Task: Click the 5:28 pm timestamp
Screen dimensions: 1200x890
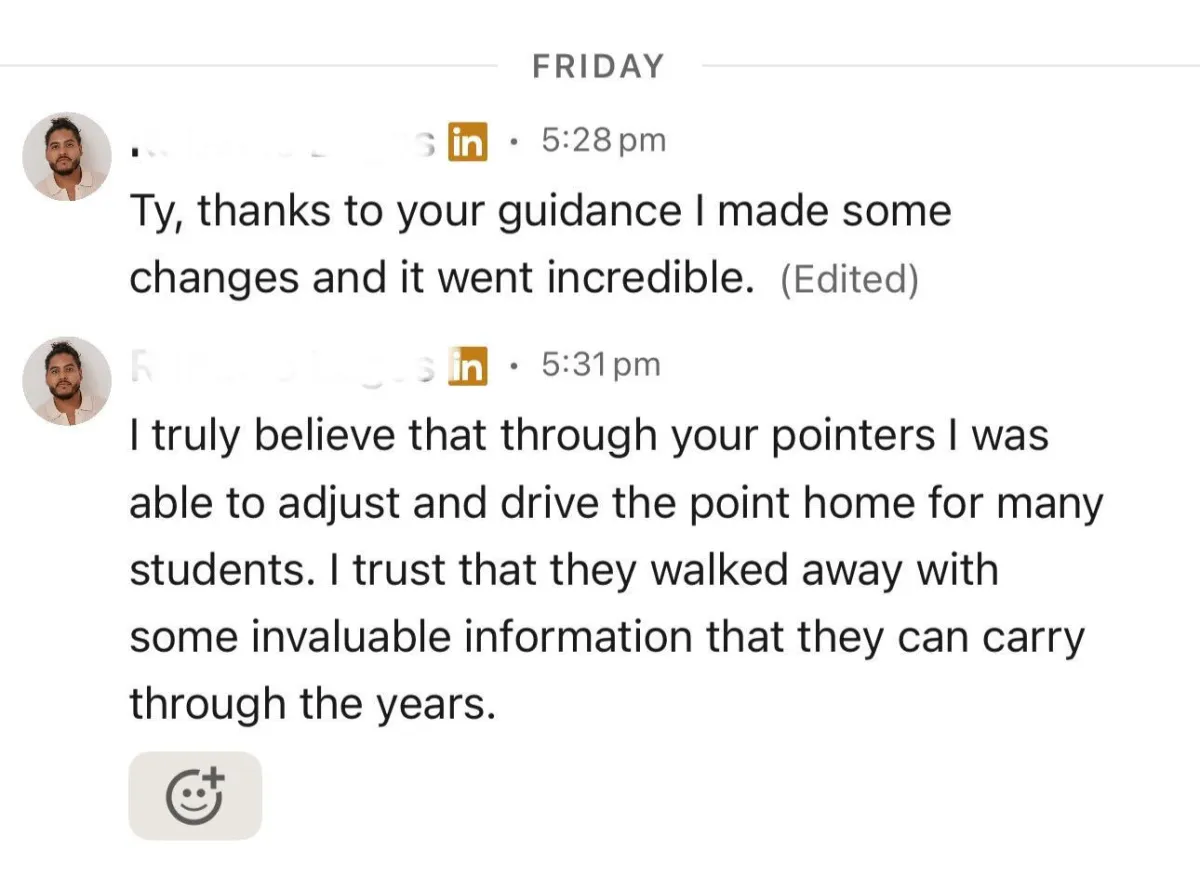Action: coord(603,141)
